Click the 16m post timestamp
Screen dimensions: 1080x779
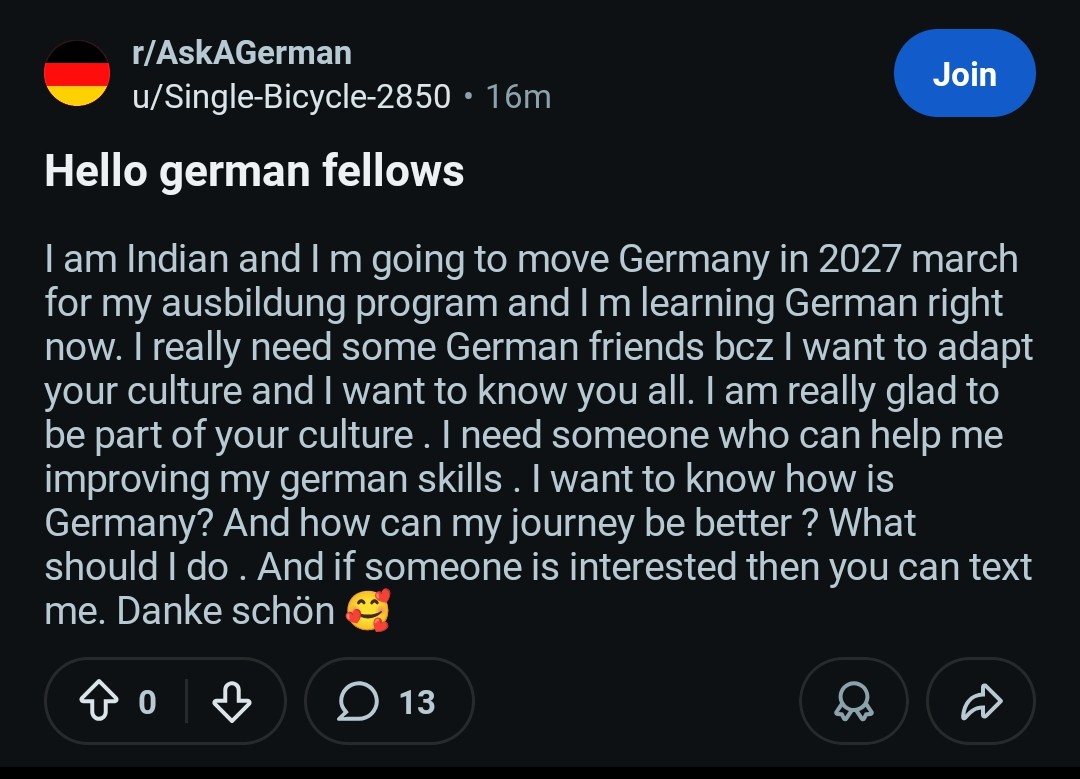[519, 96]
